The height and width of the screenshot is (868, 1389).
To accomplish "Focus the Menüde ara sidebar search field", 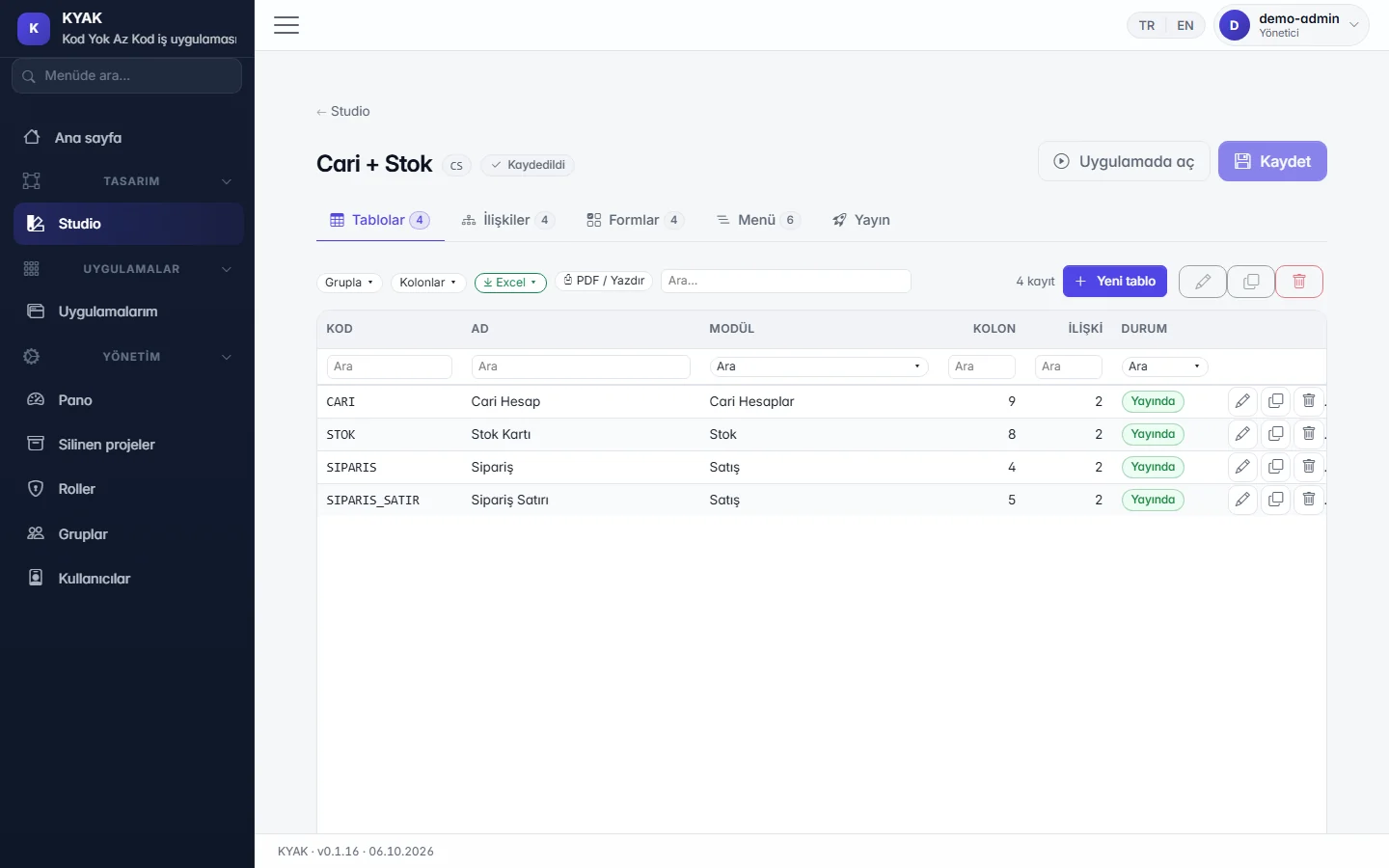I will point(126,75).
